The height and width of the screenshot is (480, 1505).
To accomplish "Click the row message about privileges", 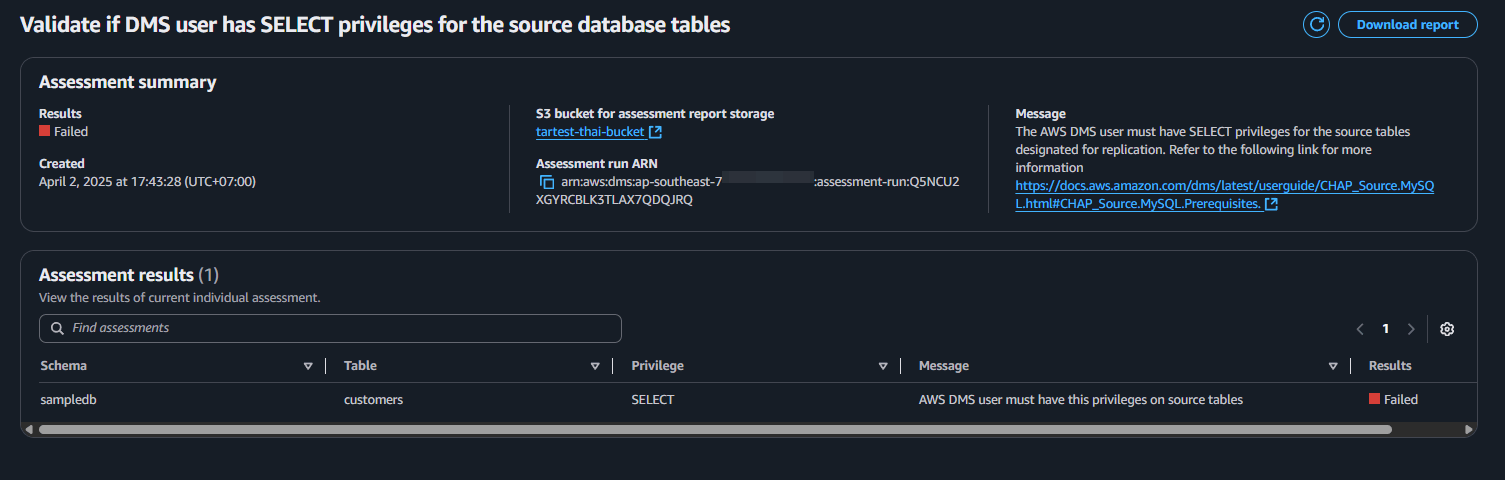I will (1081, 399).
